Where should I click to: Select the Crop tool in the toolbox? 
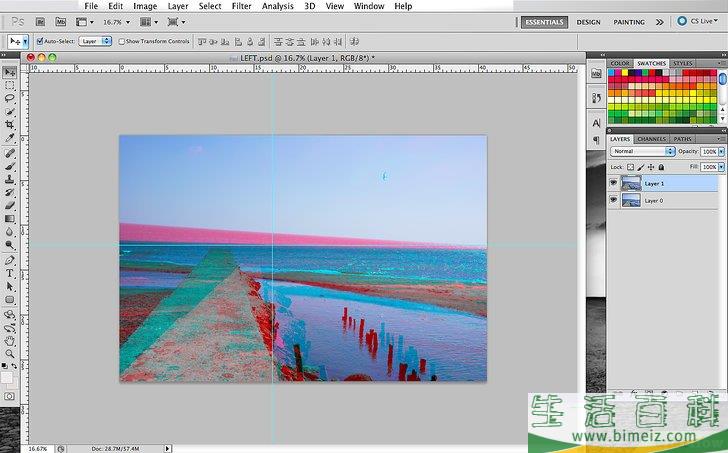click(x=10, y=125)
